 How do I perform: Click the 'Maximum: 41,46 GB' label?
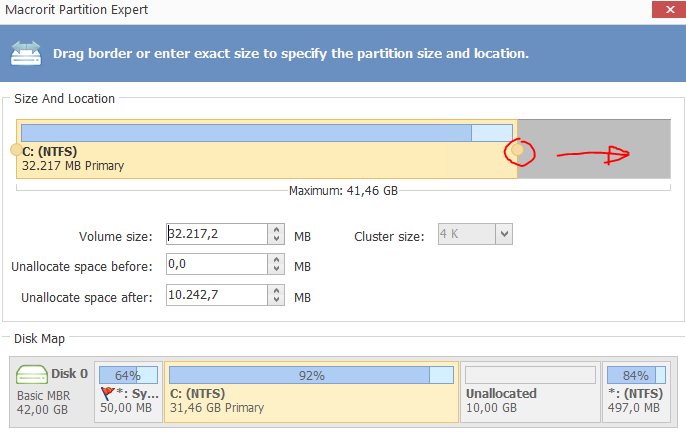click(343, 191)
